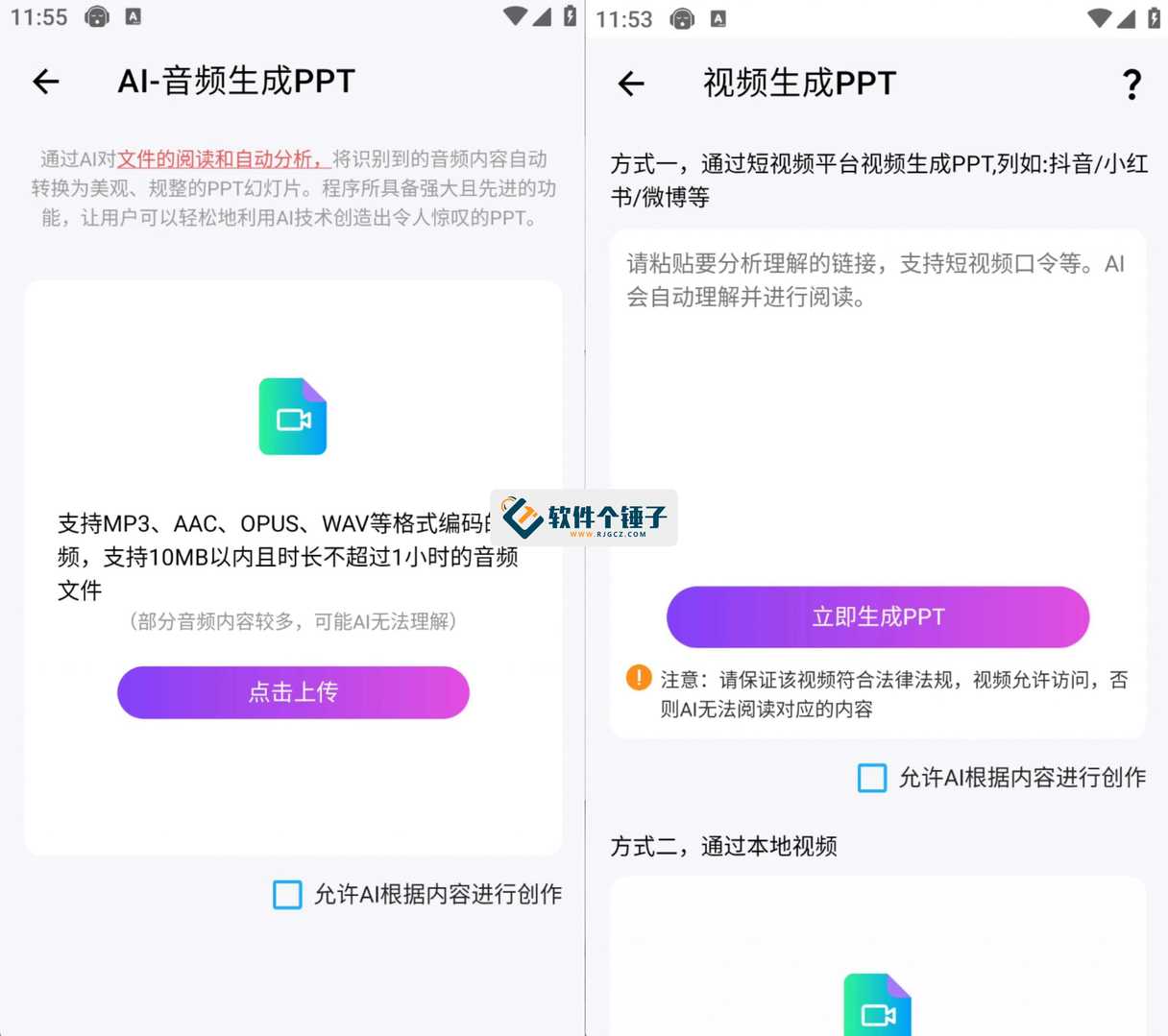This screenshot has height=1036, width=1168.
Task: Tap left status bar keyboard A icon
Action: [134, 16]
